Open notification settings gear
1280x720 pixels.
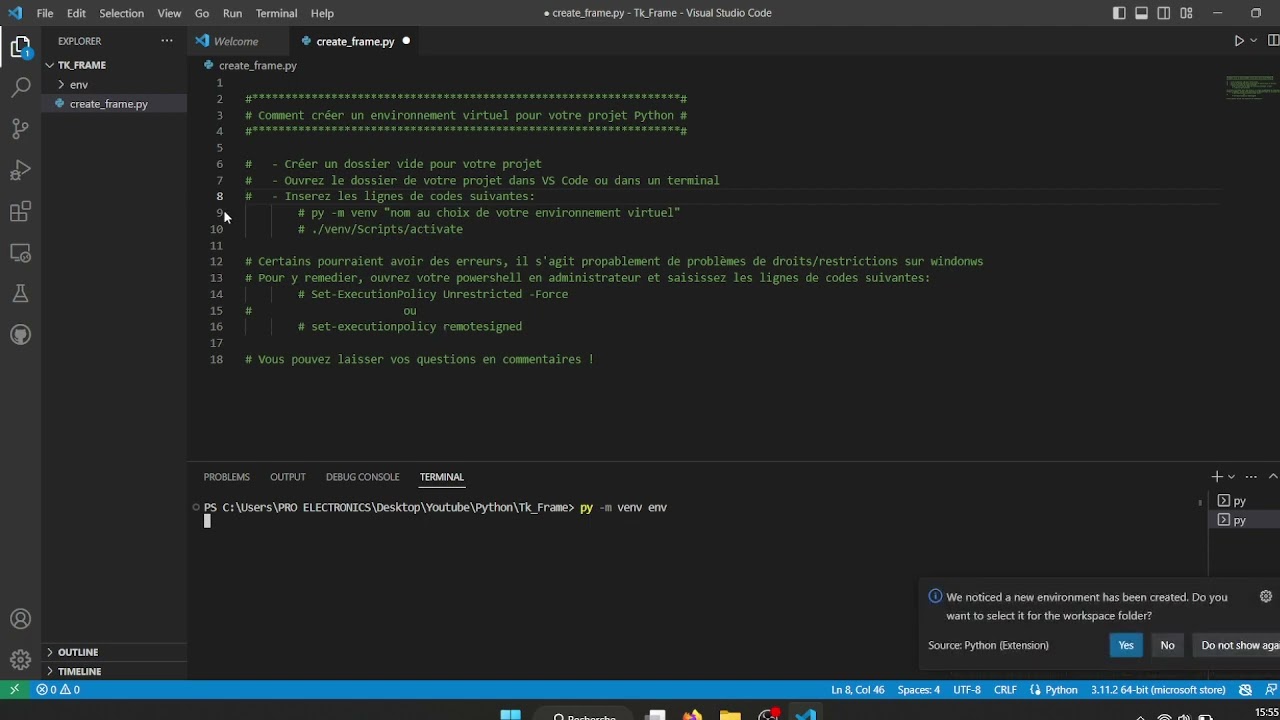tap(1265, 597)
